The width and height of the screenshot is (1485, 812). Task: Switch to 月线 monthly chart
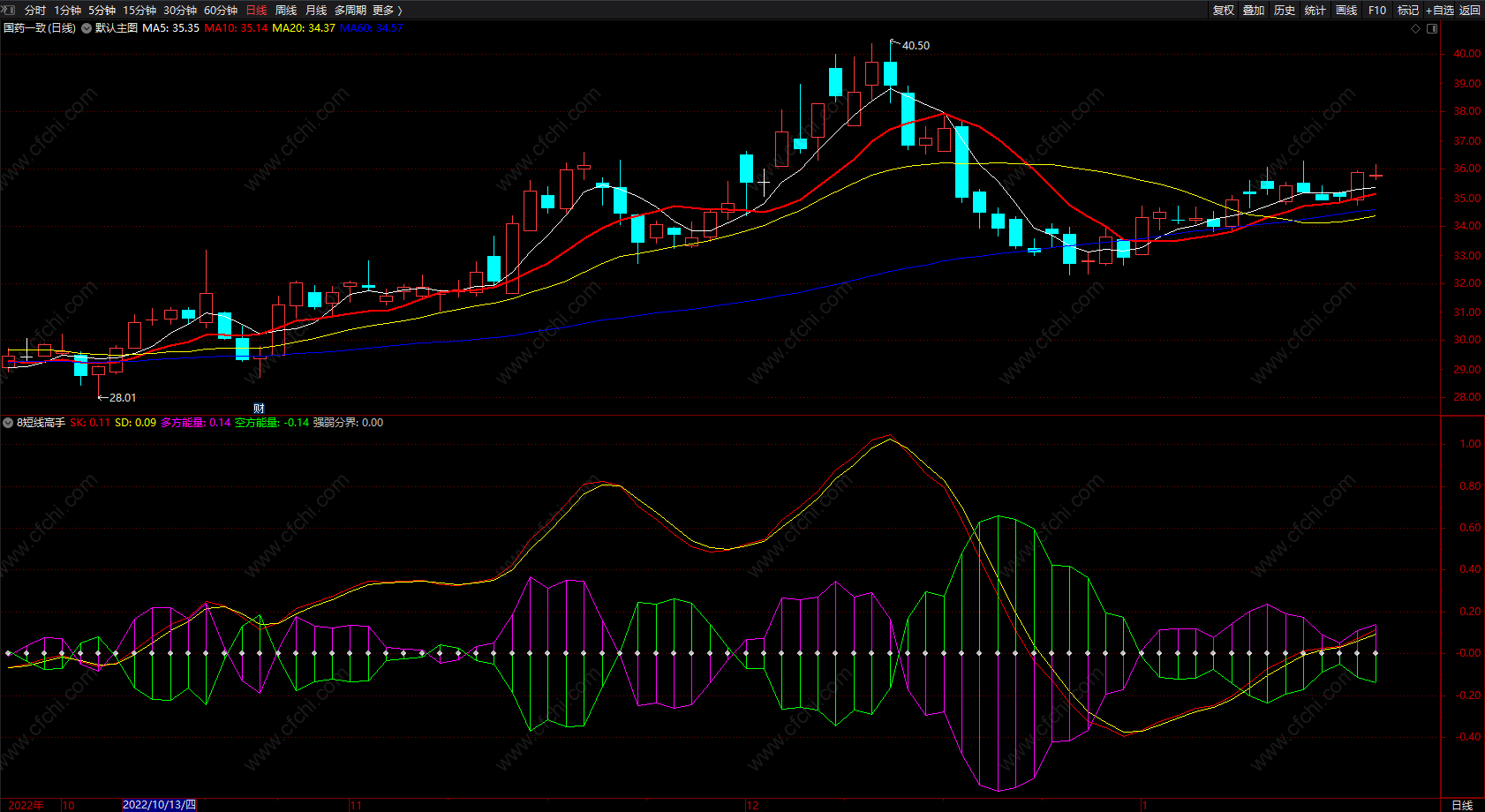(316, 11)
